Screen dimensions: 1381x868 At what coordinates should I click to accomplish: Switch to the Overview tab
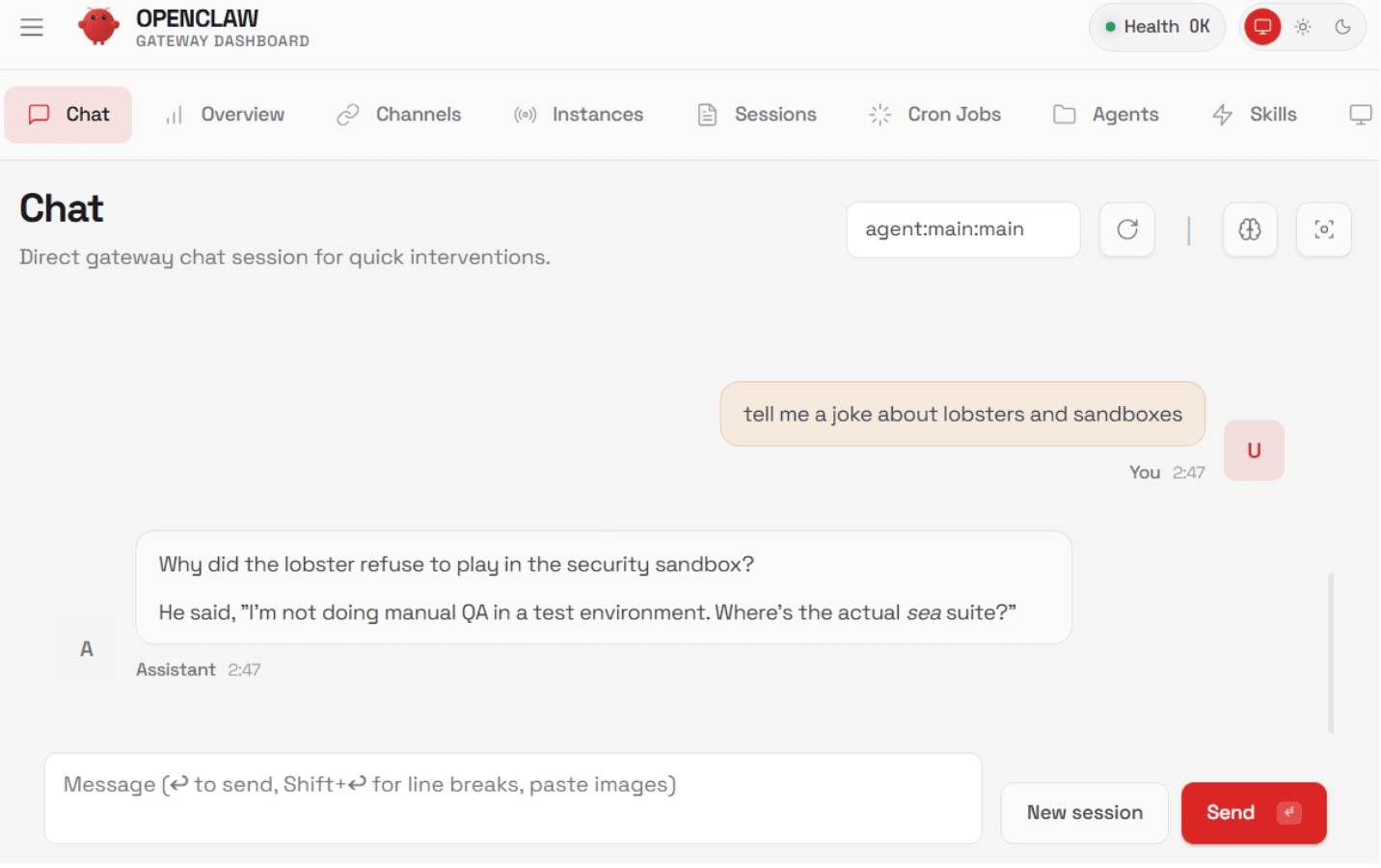(225, 115)
